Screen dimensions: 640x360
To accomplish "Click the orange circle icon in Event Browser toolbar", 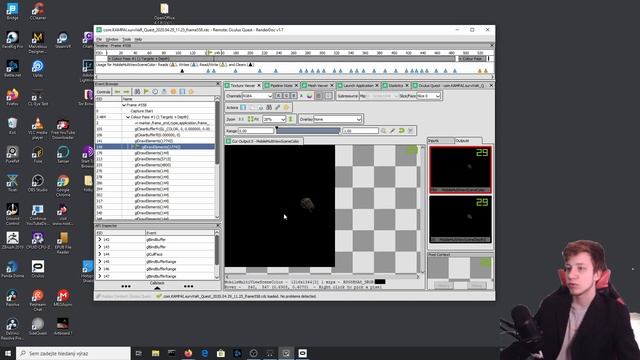I will click(x=173, y=92).
